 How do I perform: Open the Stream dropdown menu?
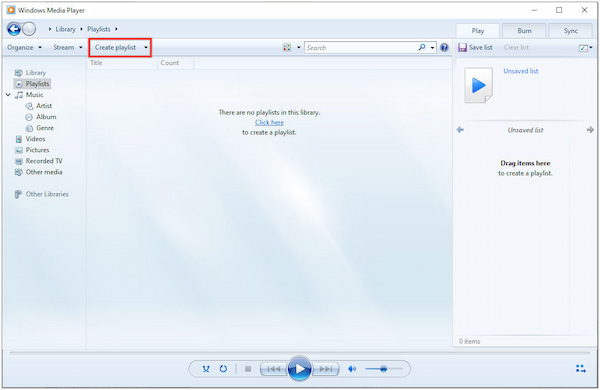tap(68, 47)
